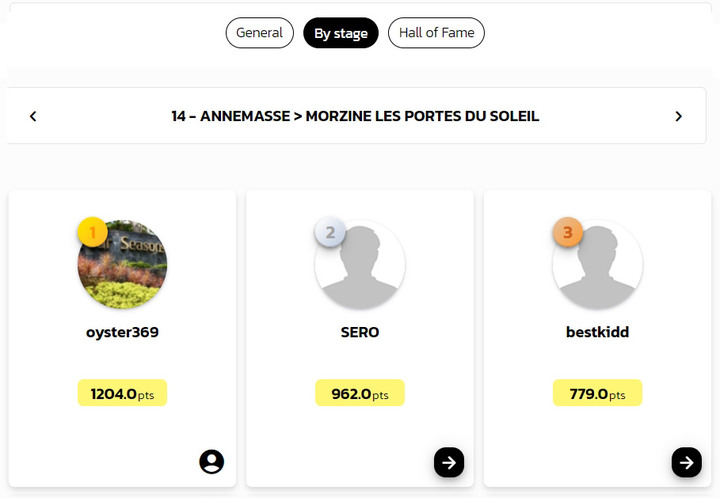This screenshot has height=498, width=720.
Task: Switch to the General ranking tab
Action: click(259, 33)
